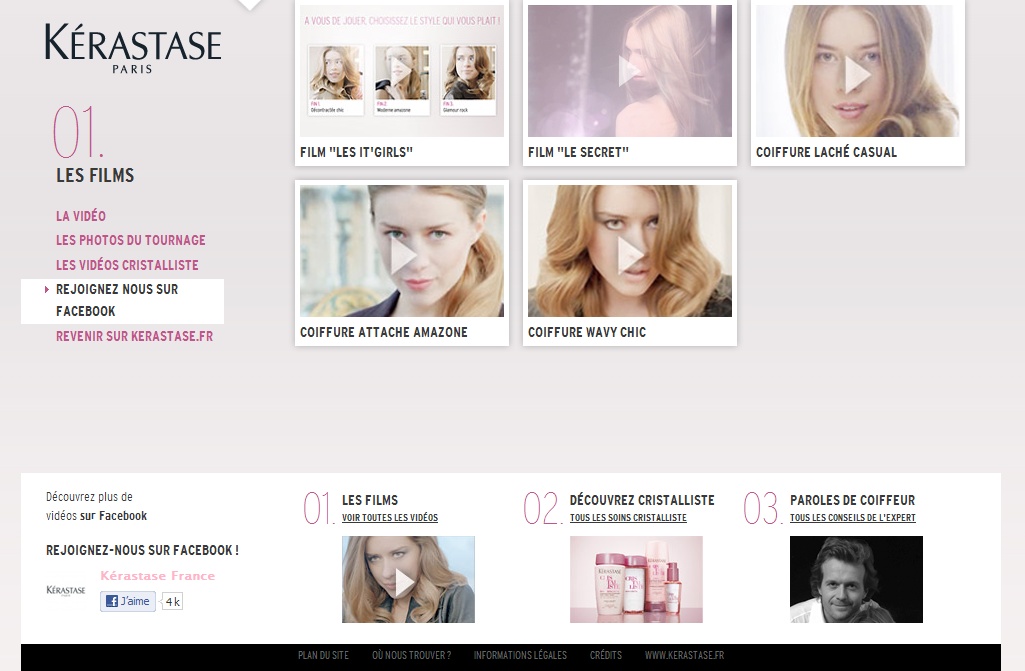Open the Cristalliste products thumbnail
The height and width of the screenshot is (671, 1025).
tap(636, 579)
